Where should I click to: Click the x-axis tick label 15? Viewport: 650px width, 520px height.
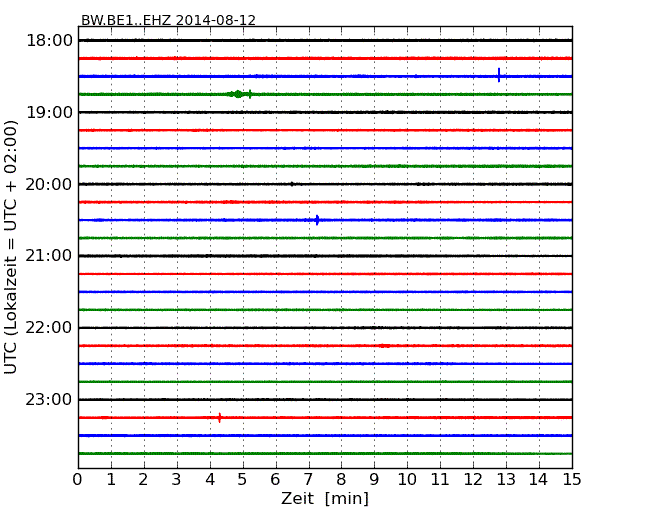point(572,479)
